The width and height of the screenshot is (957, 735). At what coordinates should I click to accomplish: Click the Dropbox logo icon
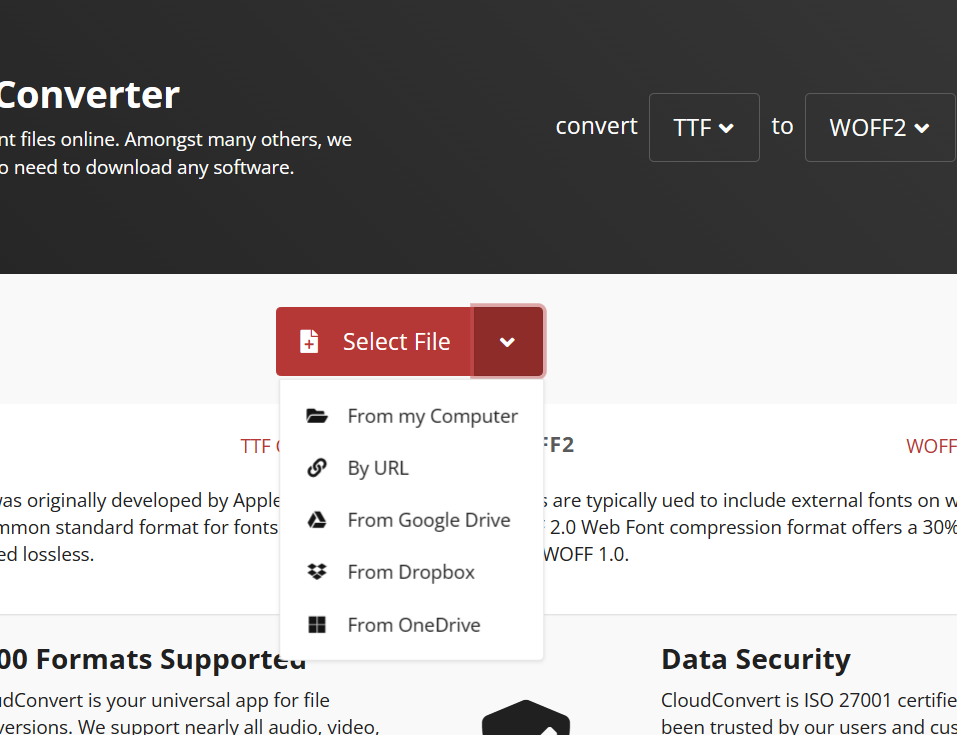pyautogui.click(x=317, y=572)
